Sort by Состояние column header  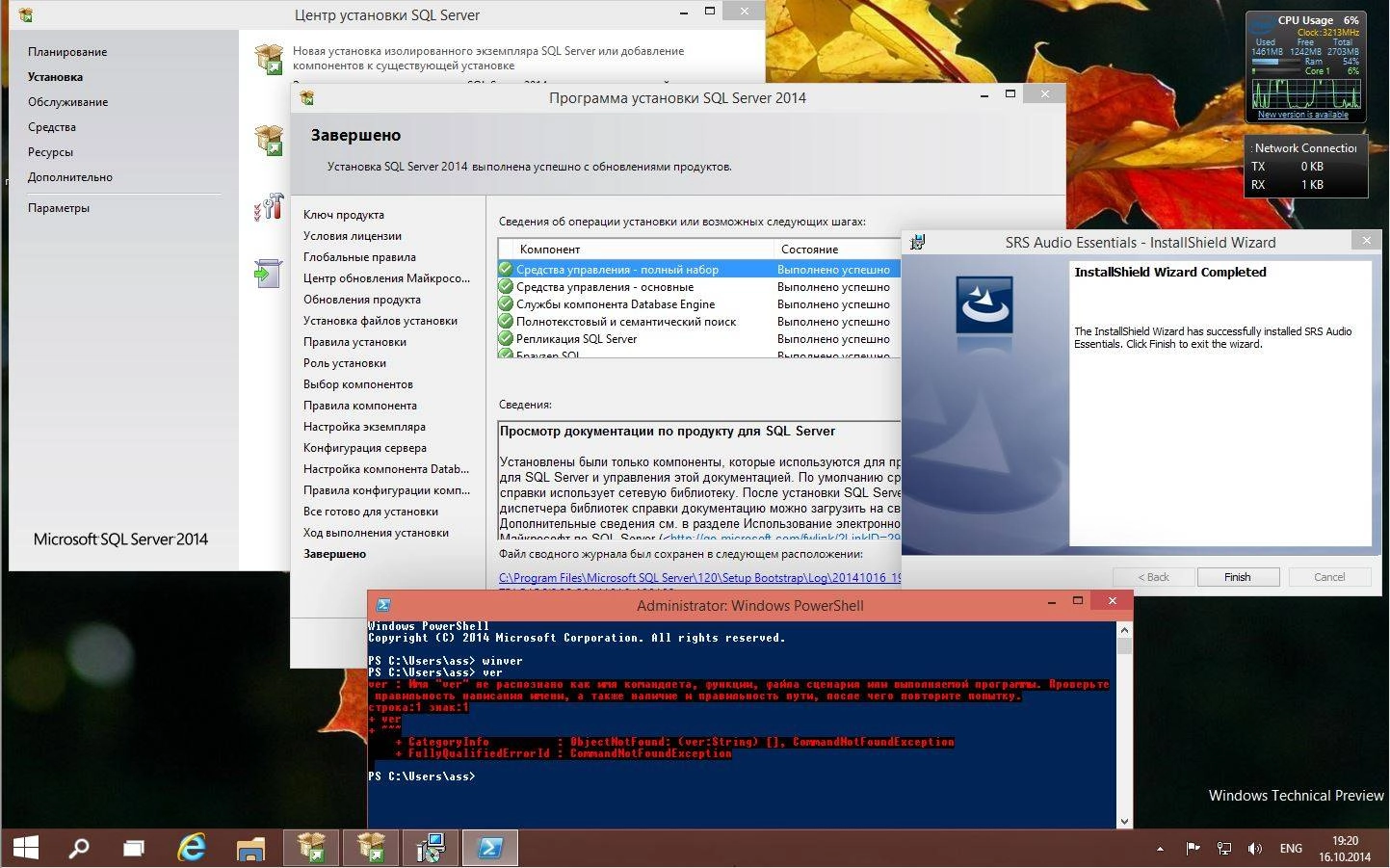837,249
